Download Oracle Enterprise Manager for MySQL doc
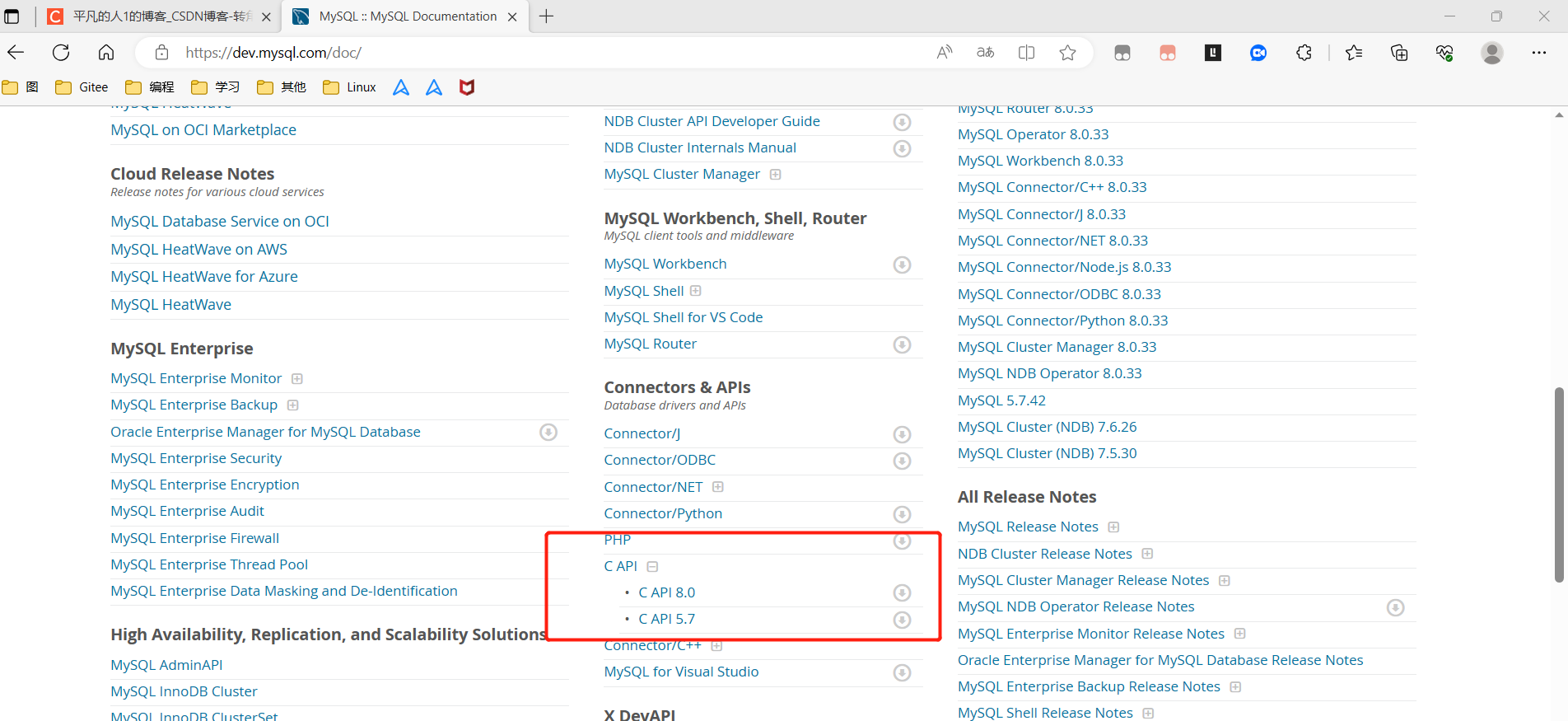Viewport: 1568px width, 721px height. (548, 433)
